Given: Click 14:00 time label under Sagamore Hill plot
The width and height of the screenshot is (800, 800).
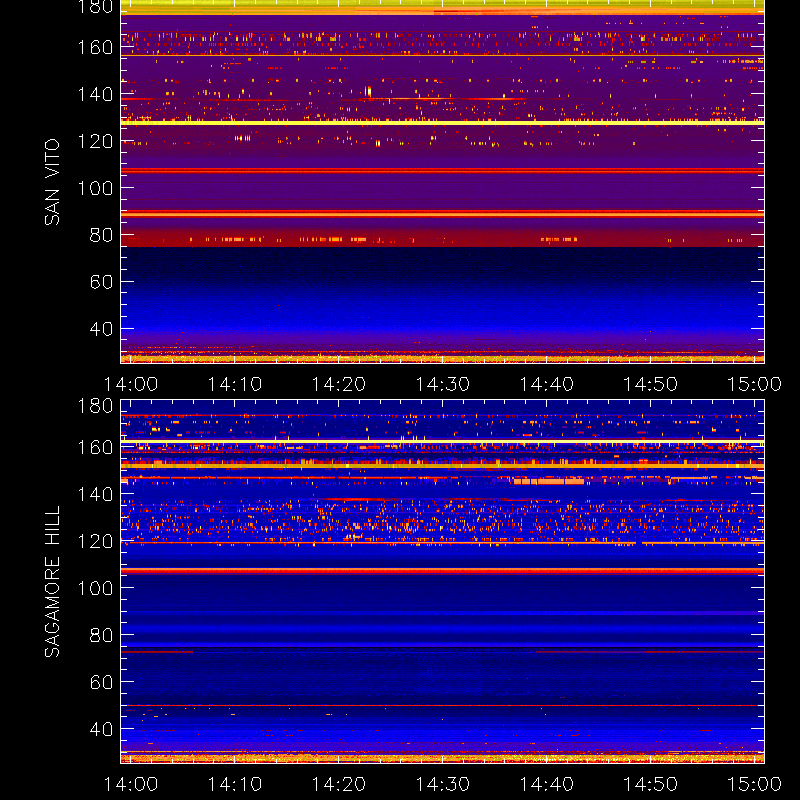Looking at the screenshot, I should click(x=131, y=784).
